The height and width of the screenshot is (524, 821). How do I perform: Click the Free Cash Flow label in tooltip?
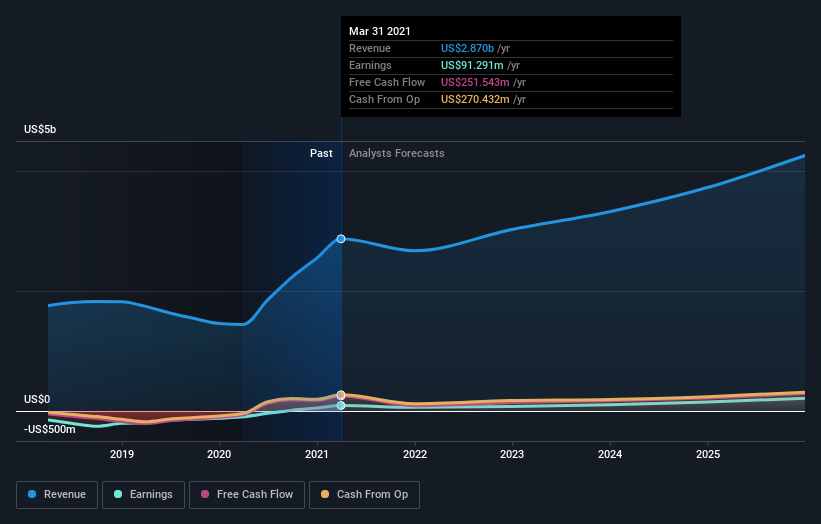[x=387, y=82]
